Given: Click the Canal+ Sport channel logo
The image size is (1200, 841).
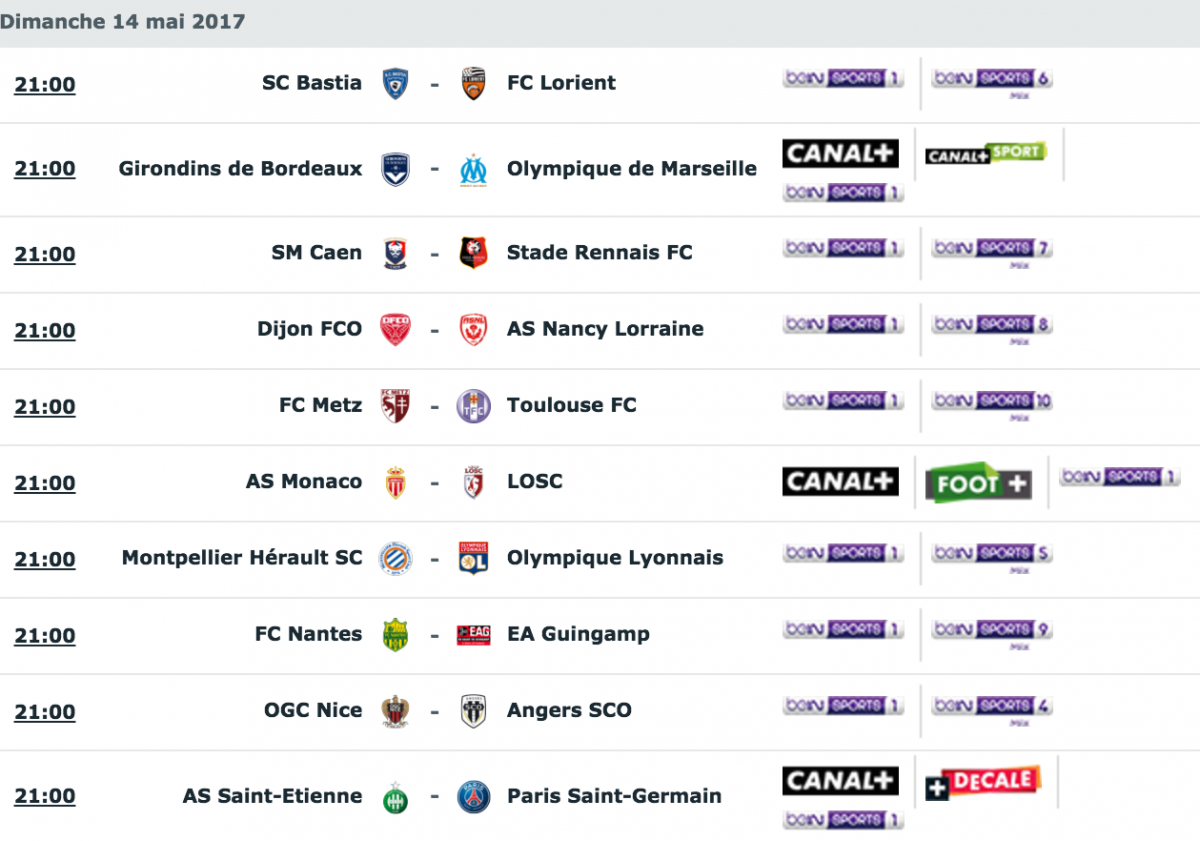Looking at the screenshot, I should pos(985,154).
